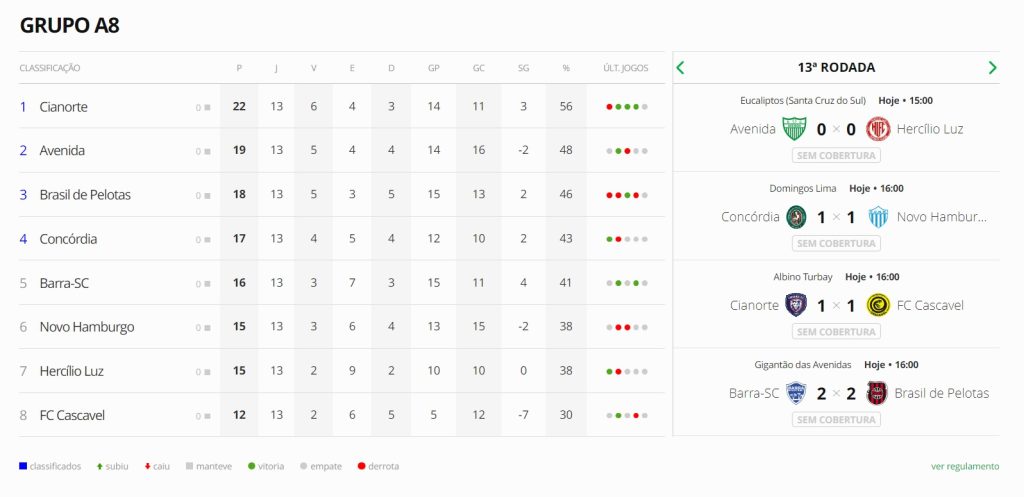Click the Cianorte team crest
Viewport: 1024px width, 497px height.
point(796,305)
